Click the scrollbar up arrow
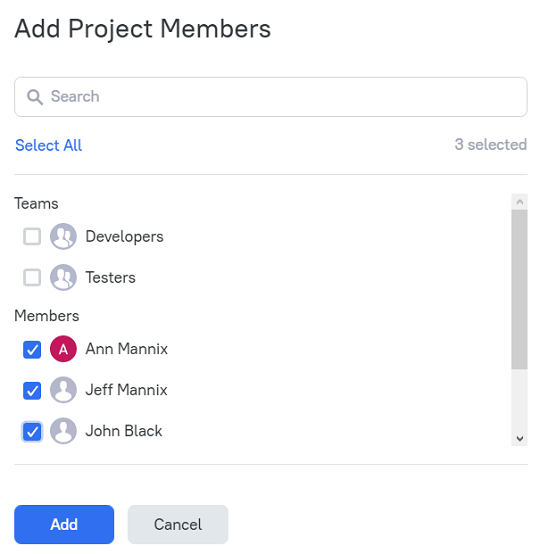 click(x=520, y=202)
